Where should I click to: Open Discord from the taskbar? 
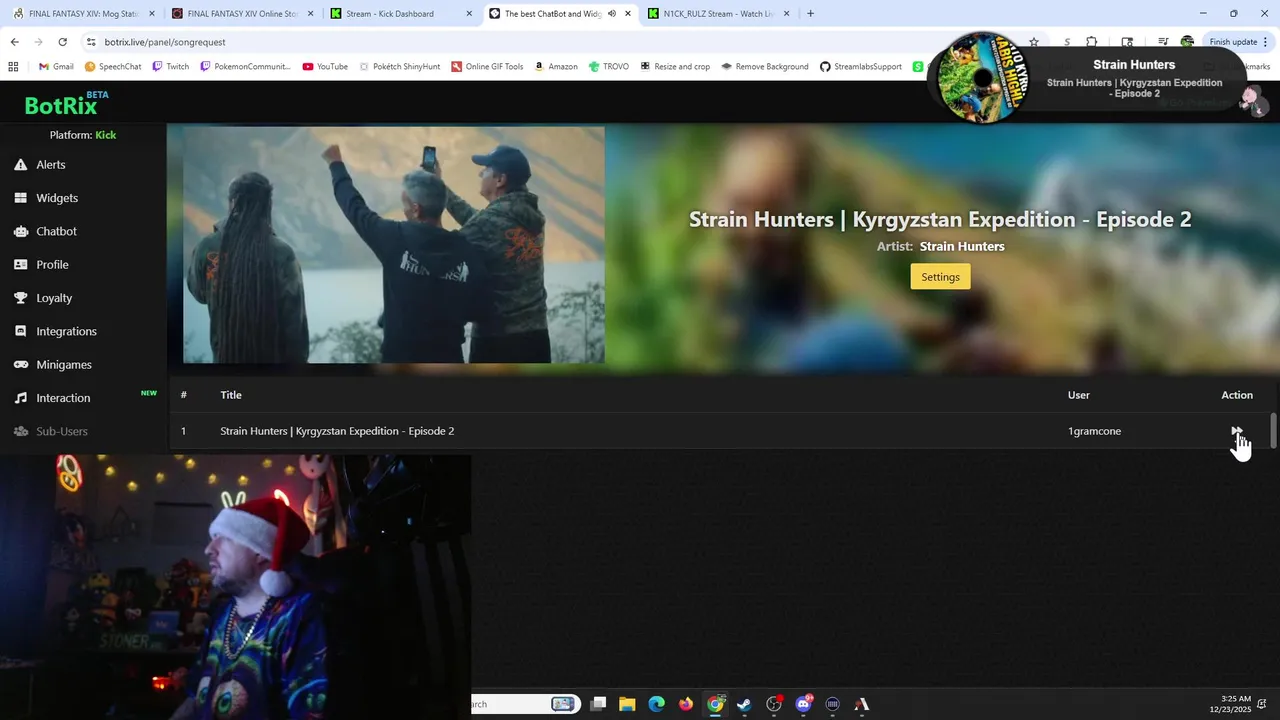pyautogui.click(x=803, y=704)
